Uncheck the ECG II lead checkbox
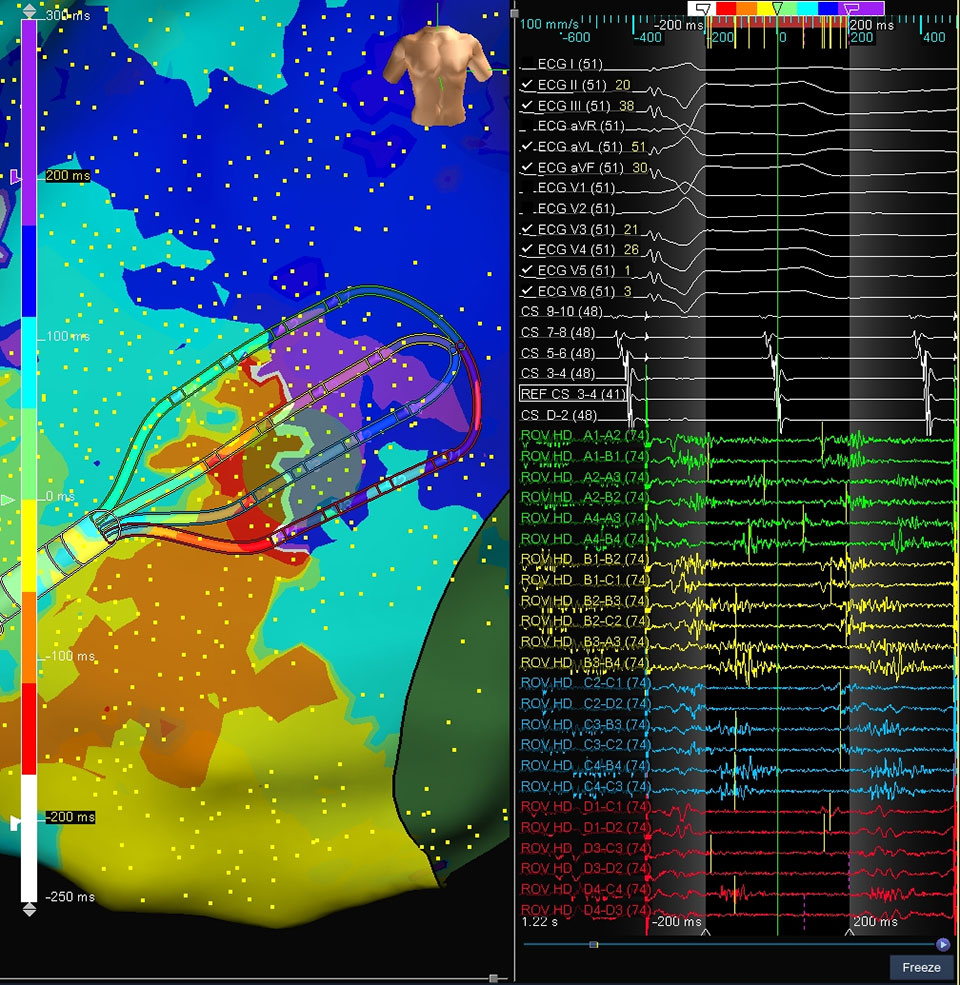This screenshot has height=985, width=960. (x=527, y=86)
